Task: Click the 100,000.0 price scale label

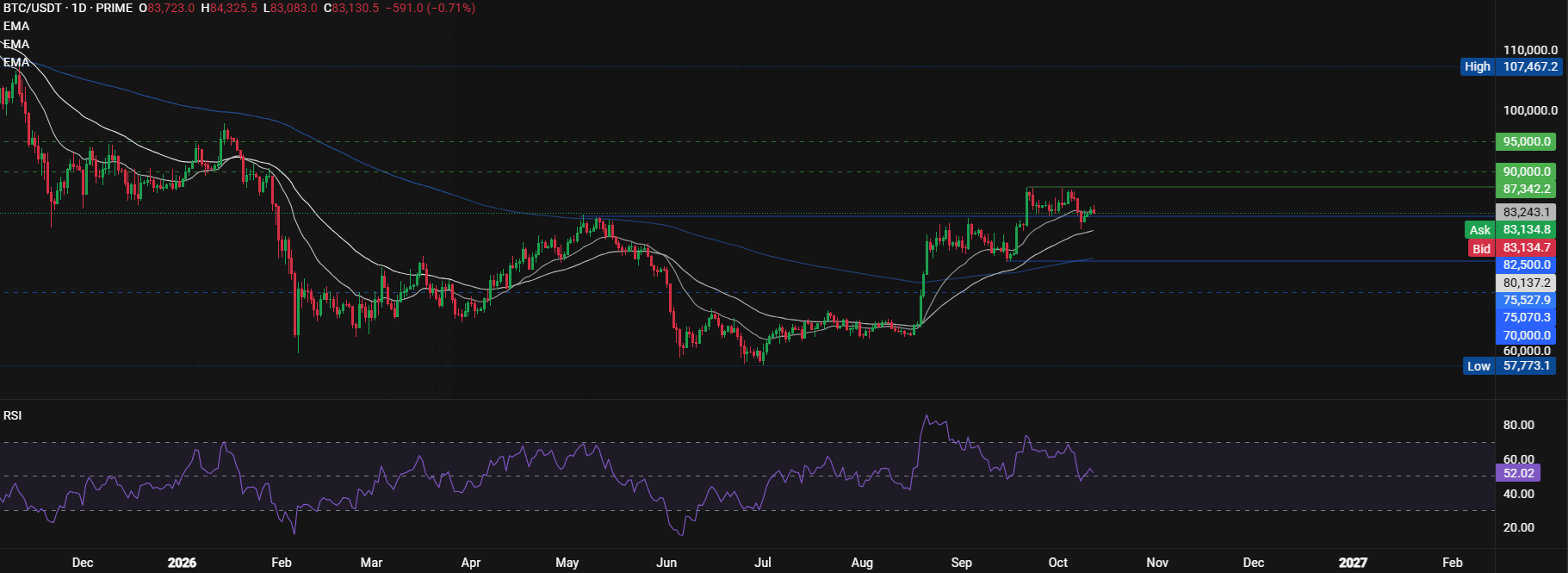Action: (x=1530, y=110)
